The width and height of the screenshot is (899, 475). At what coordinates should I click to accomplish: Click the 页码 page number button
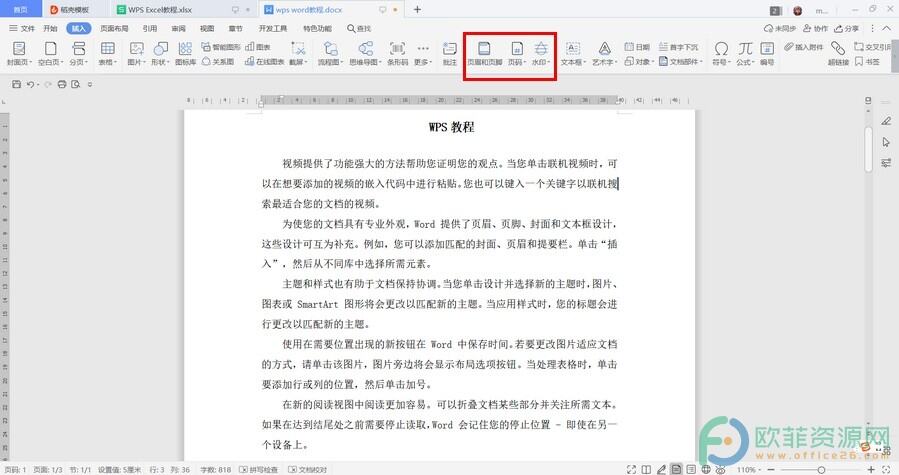[x=517, y=53]
